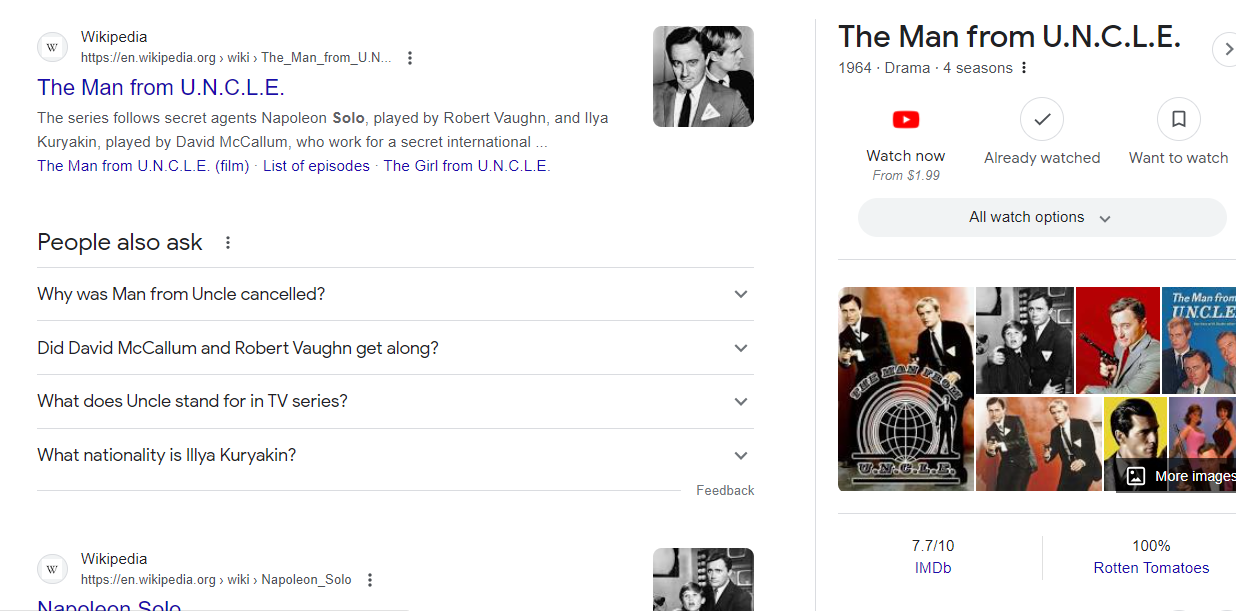Click 1964 · Drama · 4 seasons subtitle

click(x=925, y=68)
